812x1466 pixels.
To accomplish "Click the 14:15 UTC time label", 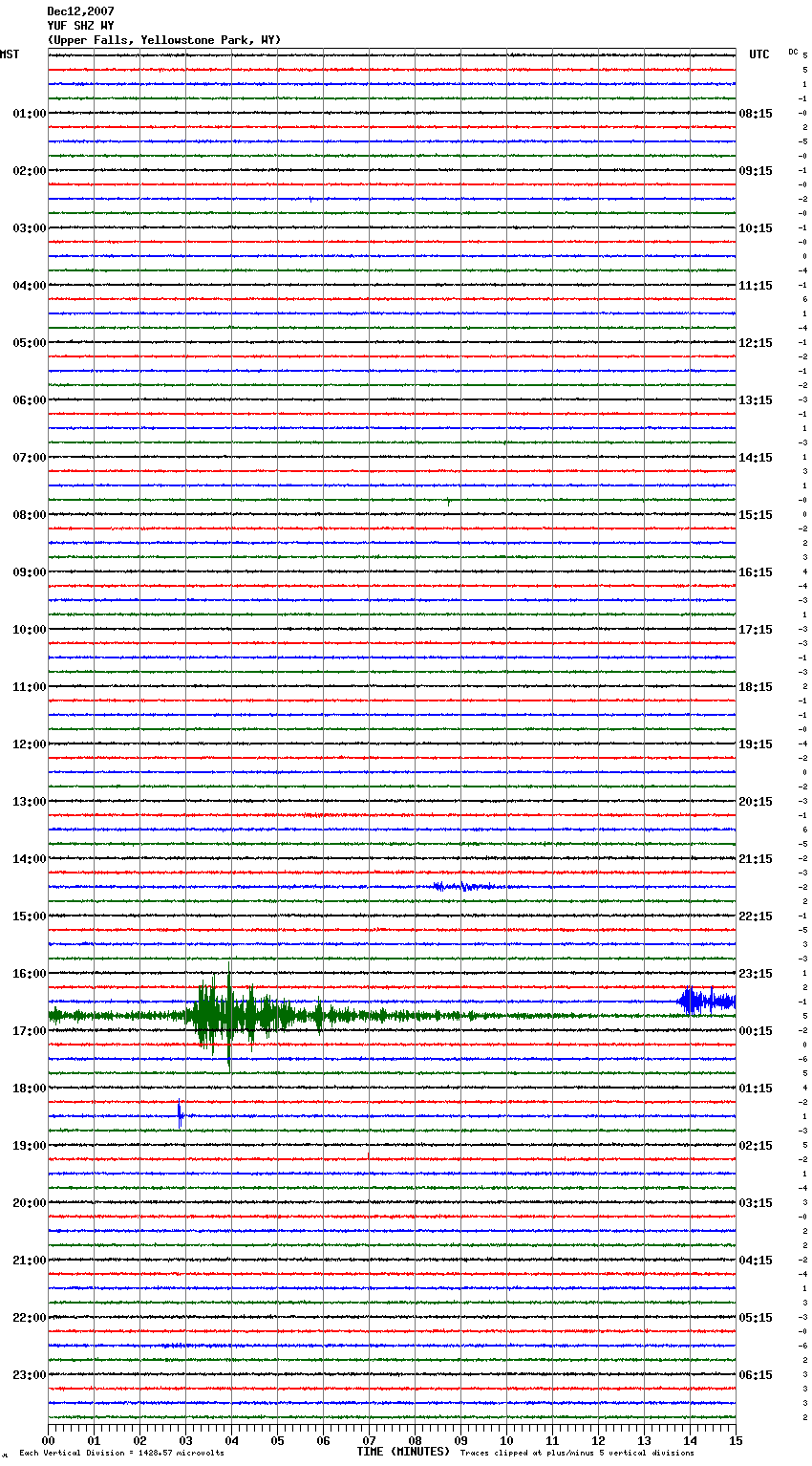I will pos(756,458).
